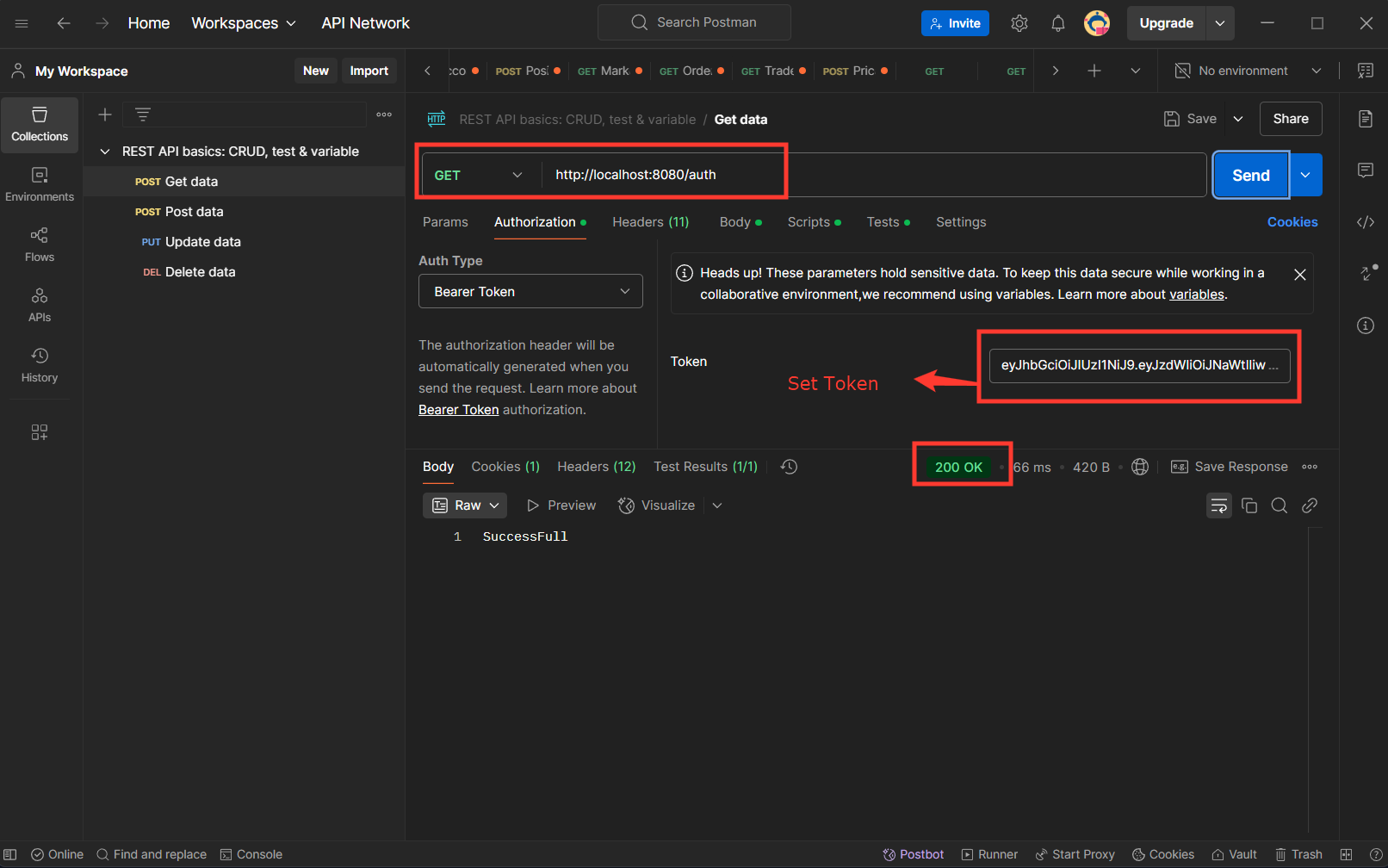The image size is (1388, 868).
Task: Open the user avatar profile
Action: pos(1097,23)
